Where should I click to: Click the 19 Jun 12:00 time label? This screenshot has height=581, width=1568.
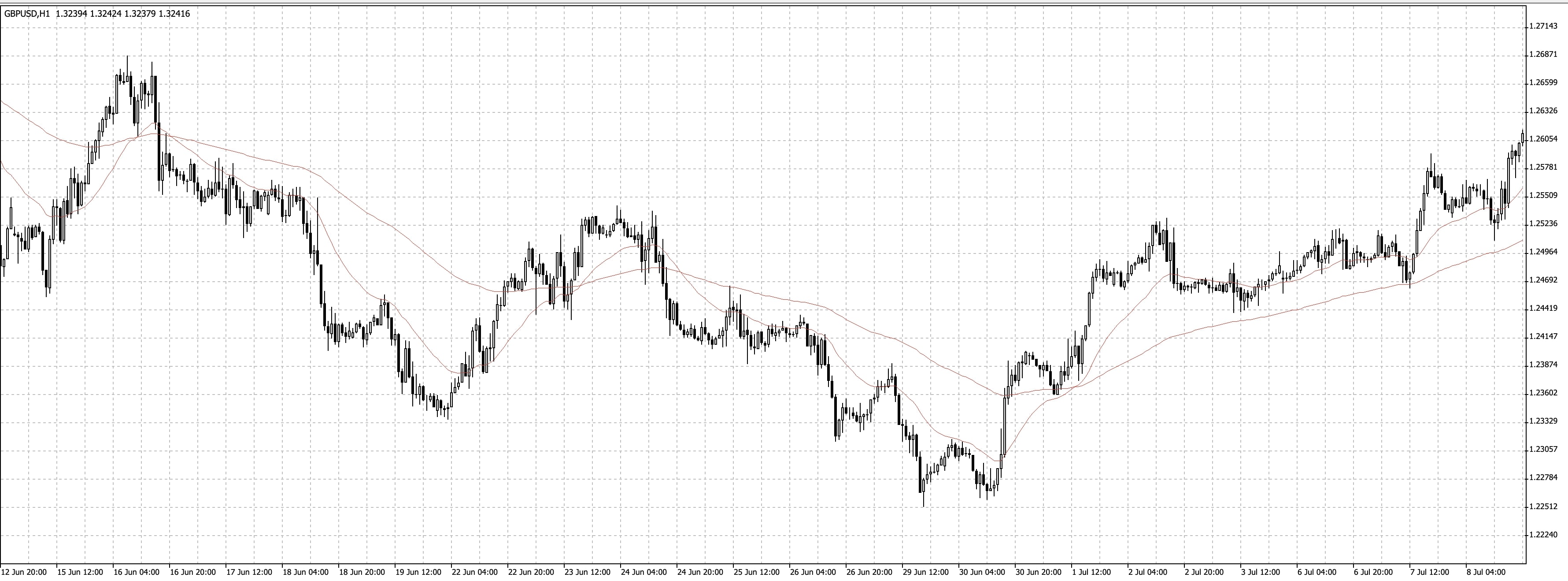tap(418, 573)
